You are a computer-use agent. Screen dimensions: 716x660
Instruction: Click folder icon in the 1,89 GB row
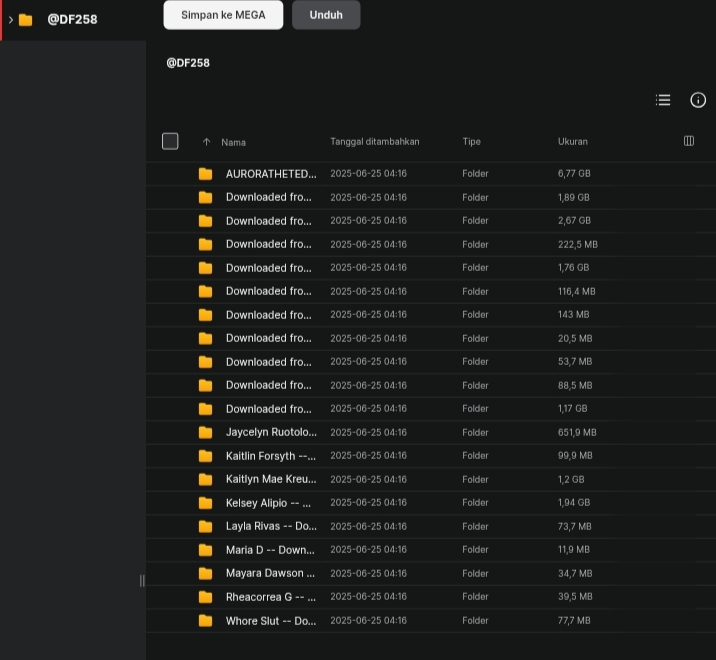pyautogui.click(x=205, y=197)
